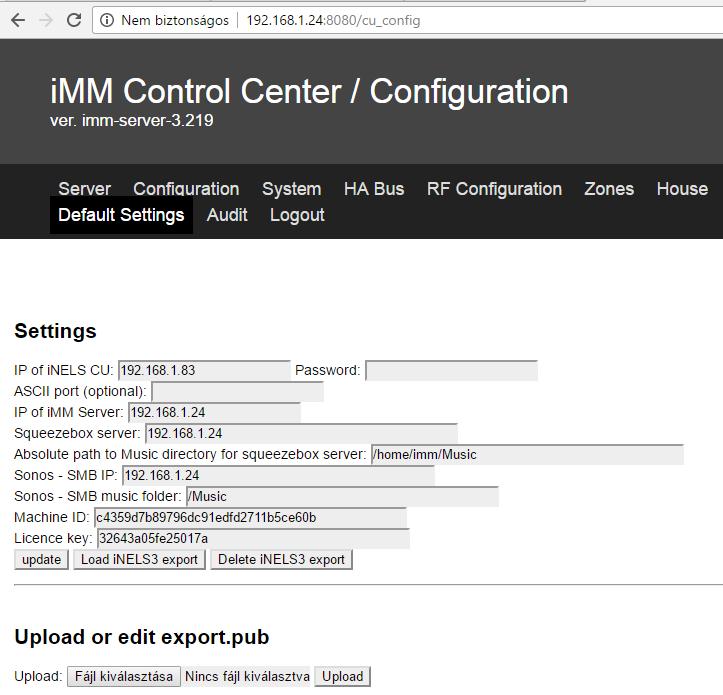
Task: Open the Zones menu item
Action: 609,189
